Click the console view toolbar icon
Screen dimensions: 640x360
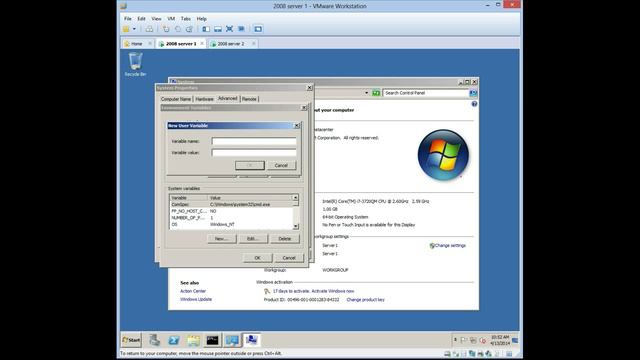coord(258,29)
